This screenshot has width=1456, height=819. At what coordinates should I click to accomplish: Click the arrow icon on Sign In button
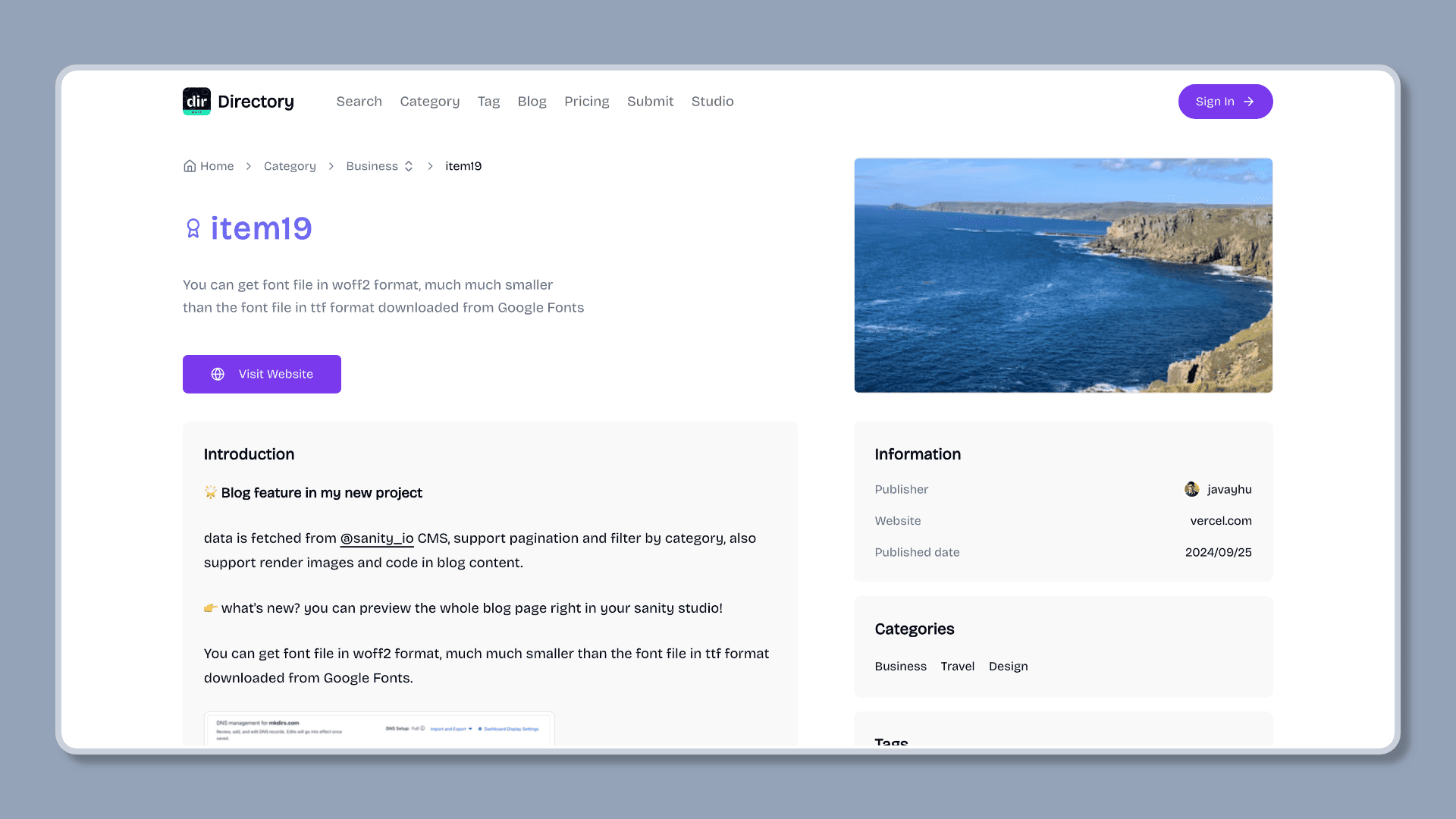pyautogui.click(x=1249, y=101)
